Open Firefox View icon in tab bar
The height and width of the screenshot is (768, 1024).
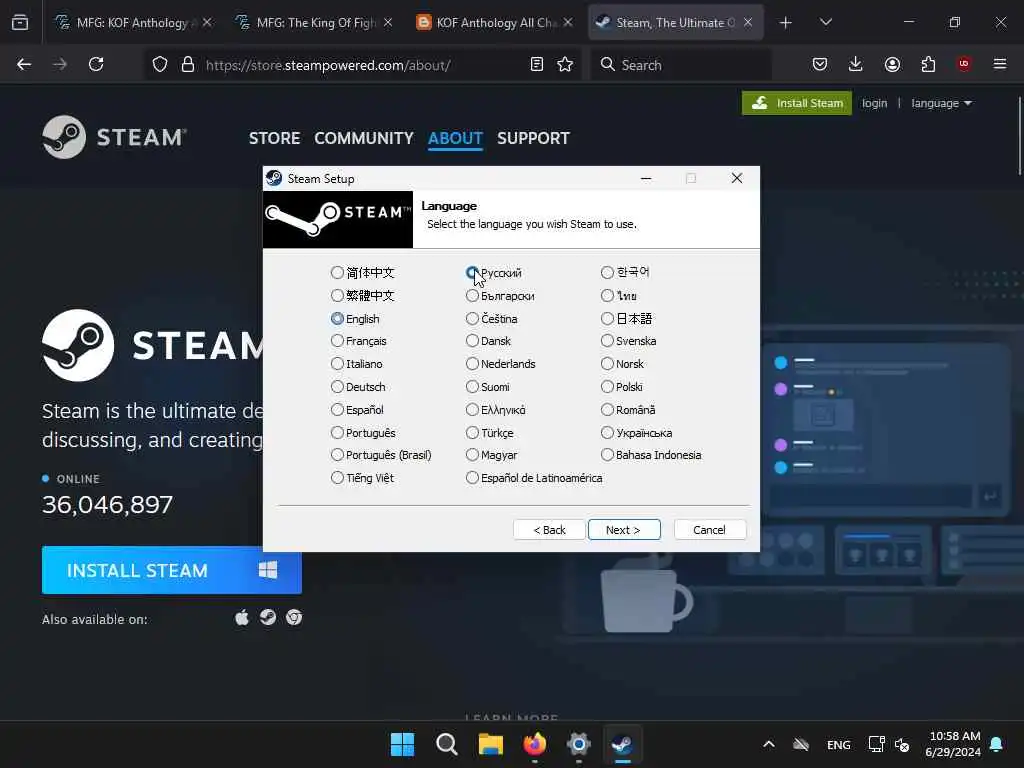click(x=20, y=23)
